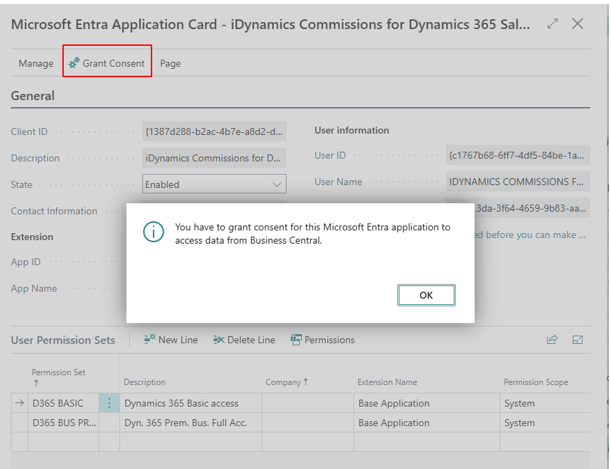Open the row options for D365 BASIC
The image size is (611, 469).
(x=109, y=403)
